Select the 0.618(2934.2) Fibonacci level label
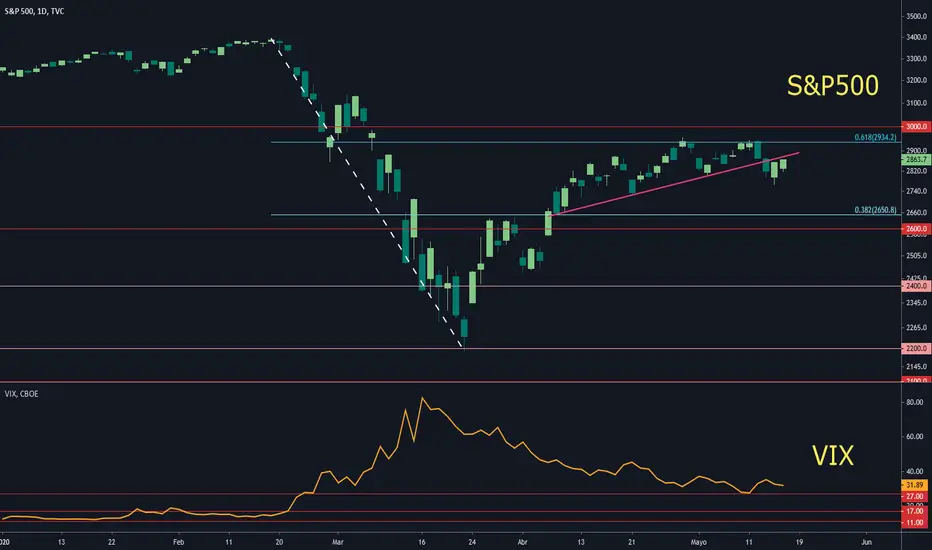 pyautogui.click(x=875, y=137)
